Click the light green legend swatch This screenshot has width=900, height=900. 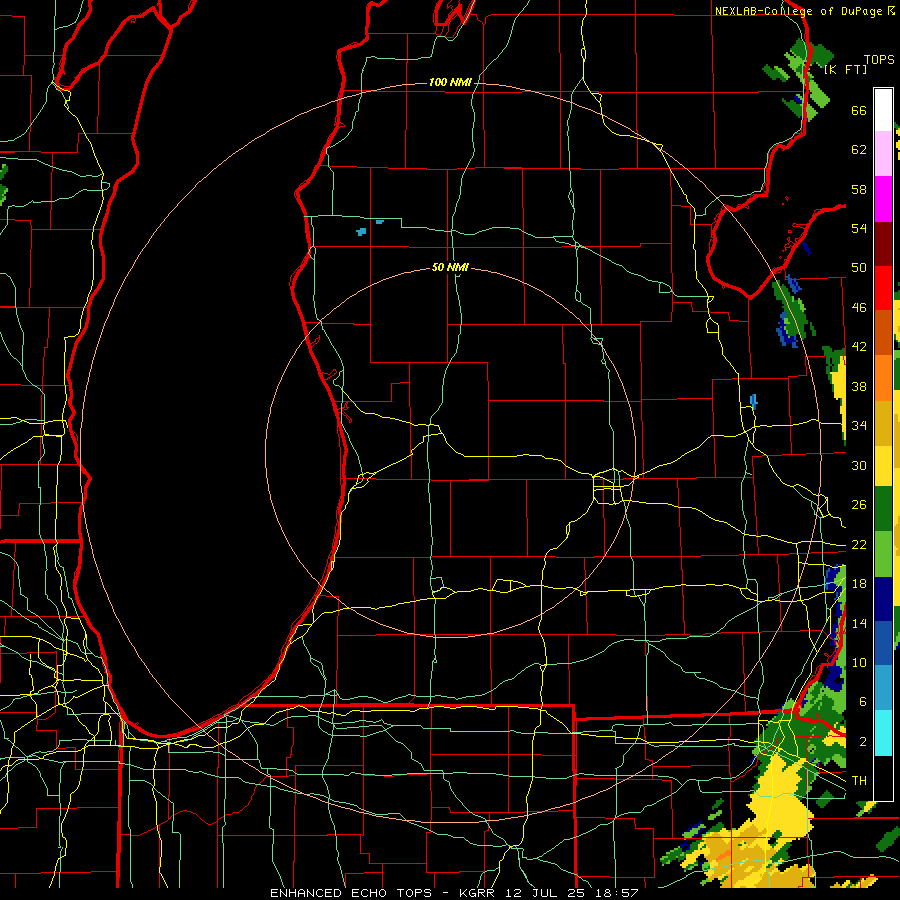pos(883,554)
